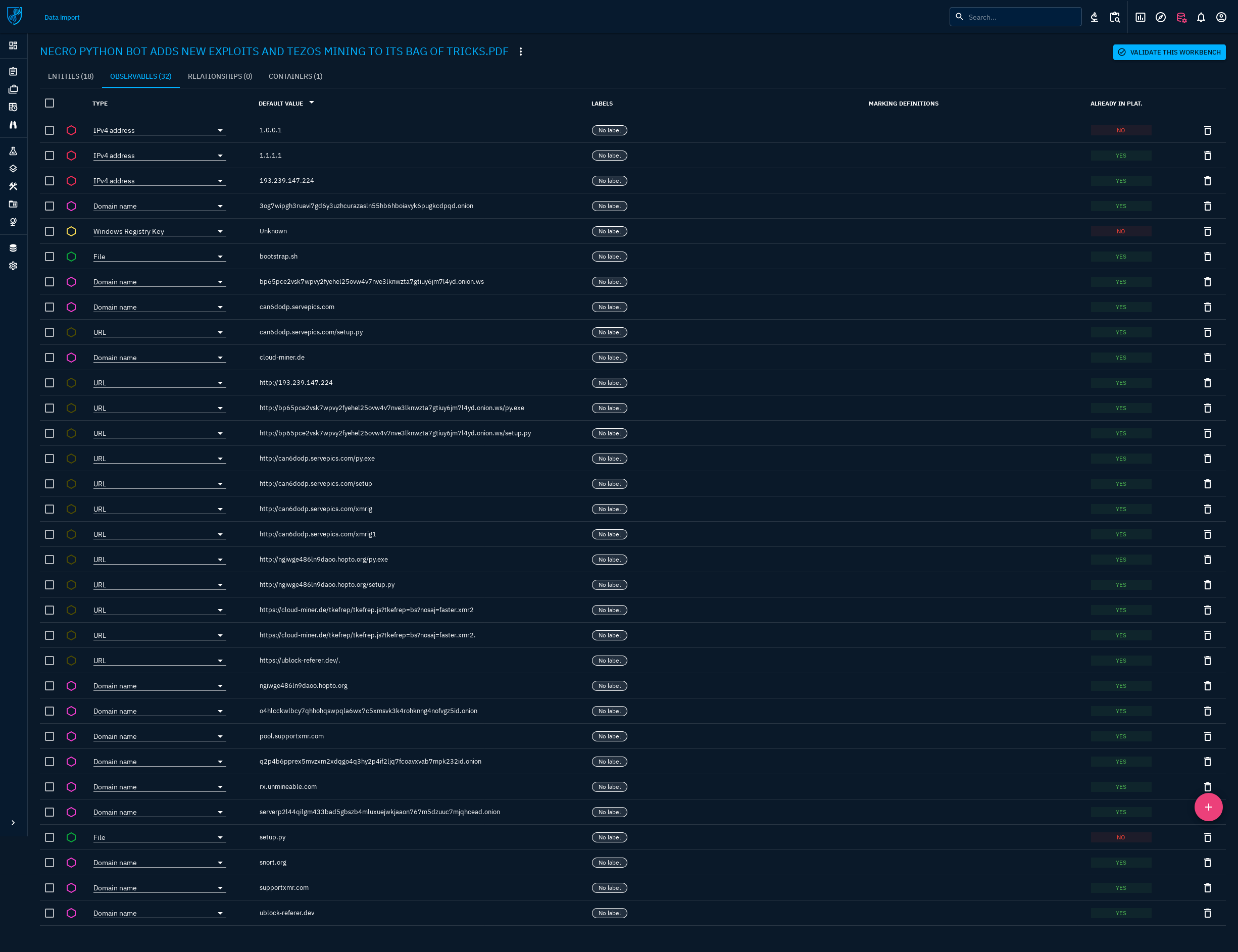
Task: Open the Data database icon in sidebar
Action: pyautogui.click(x=13, y=247)
